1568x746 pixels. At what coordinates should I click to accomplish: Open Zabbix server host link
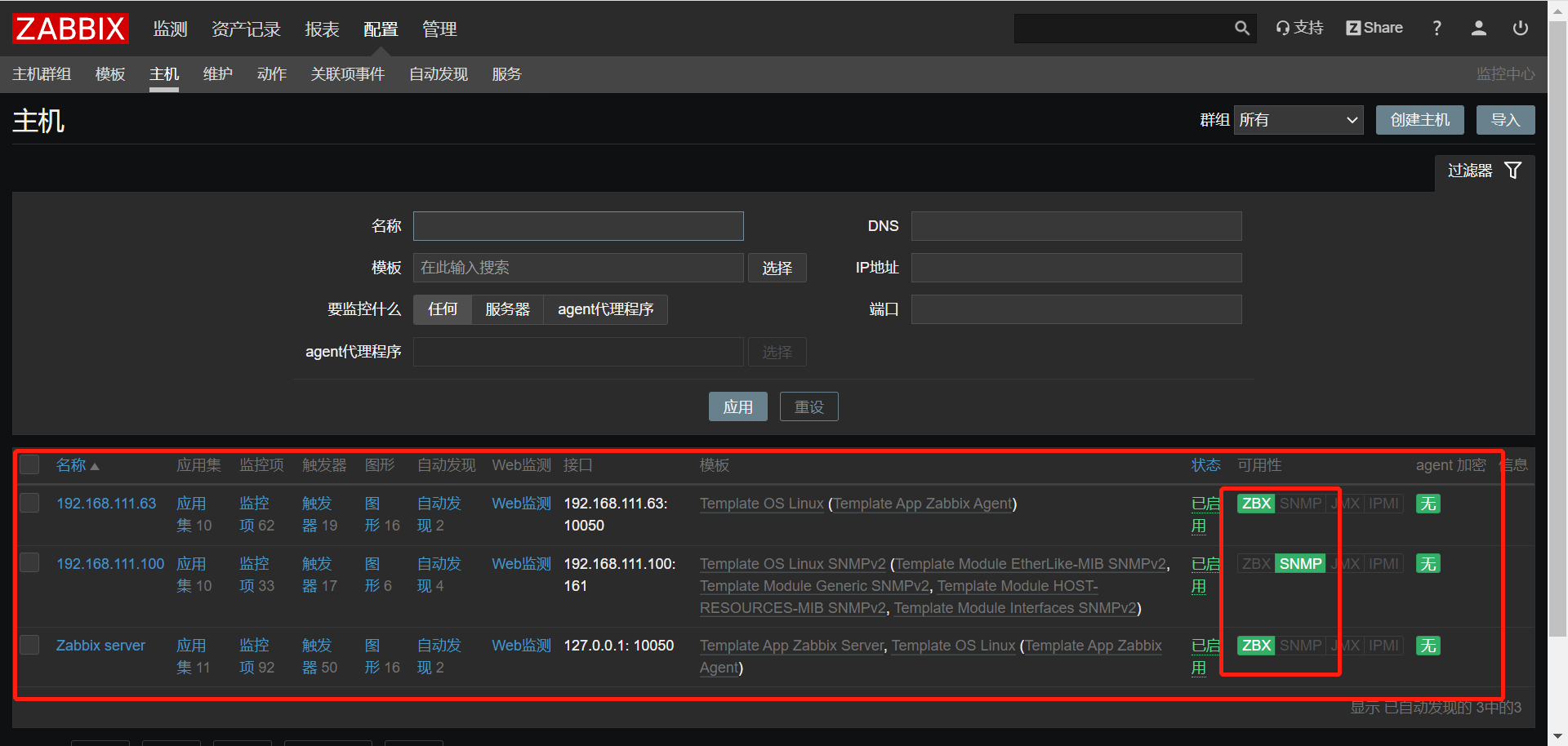click(x=100, y=646)
